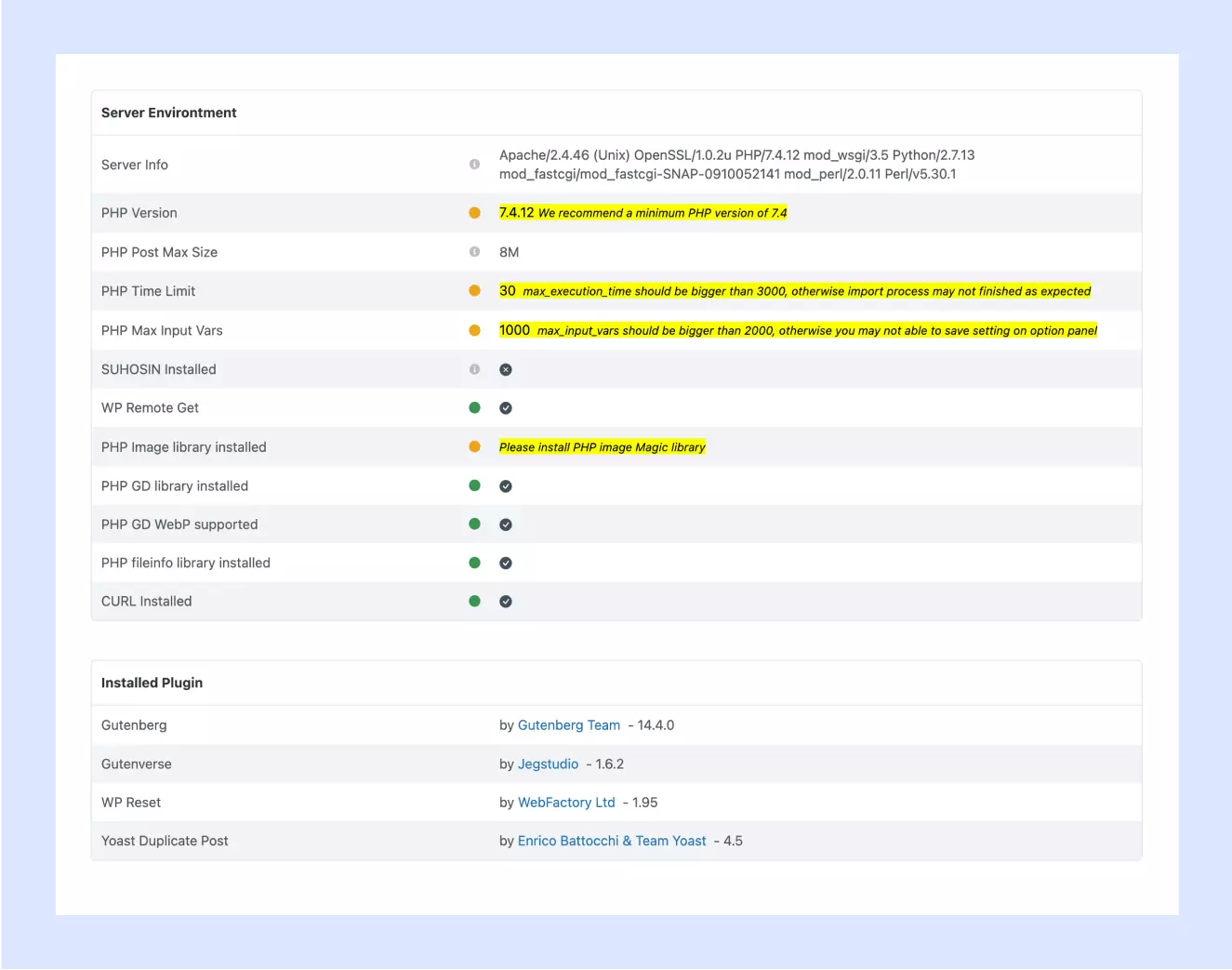1232x970 pixels.
Task: Open Enrico Battocchi & Team Yoast link
Action: tap(611, 841)
